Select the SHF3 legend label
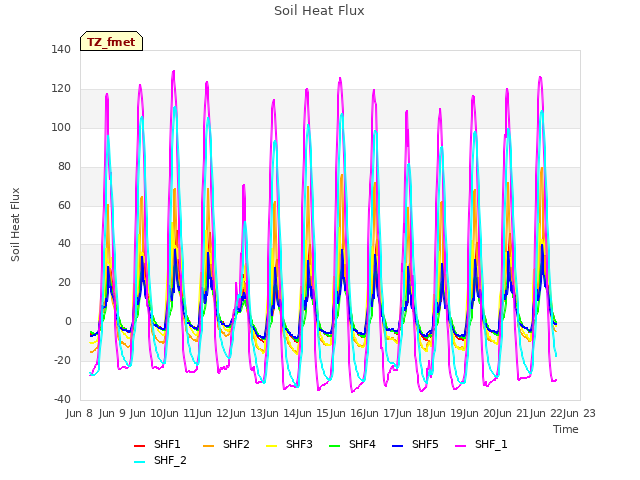The width and height of the screenshot is (640, 480). [x=299, y=444]
